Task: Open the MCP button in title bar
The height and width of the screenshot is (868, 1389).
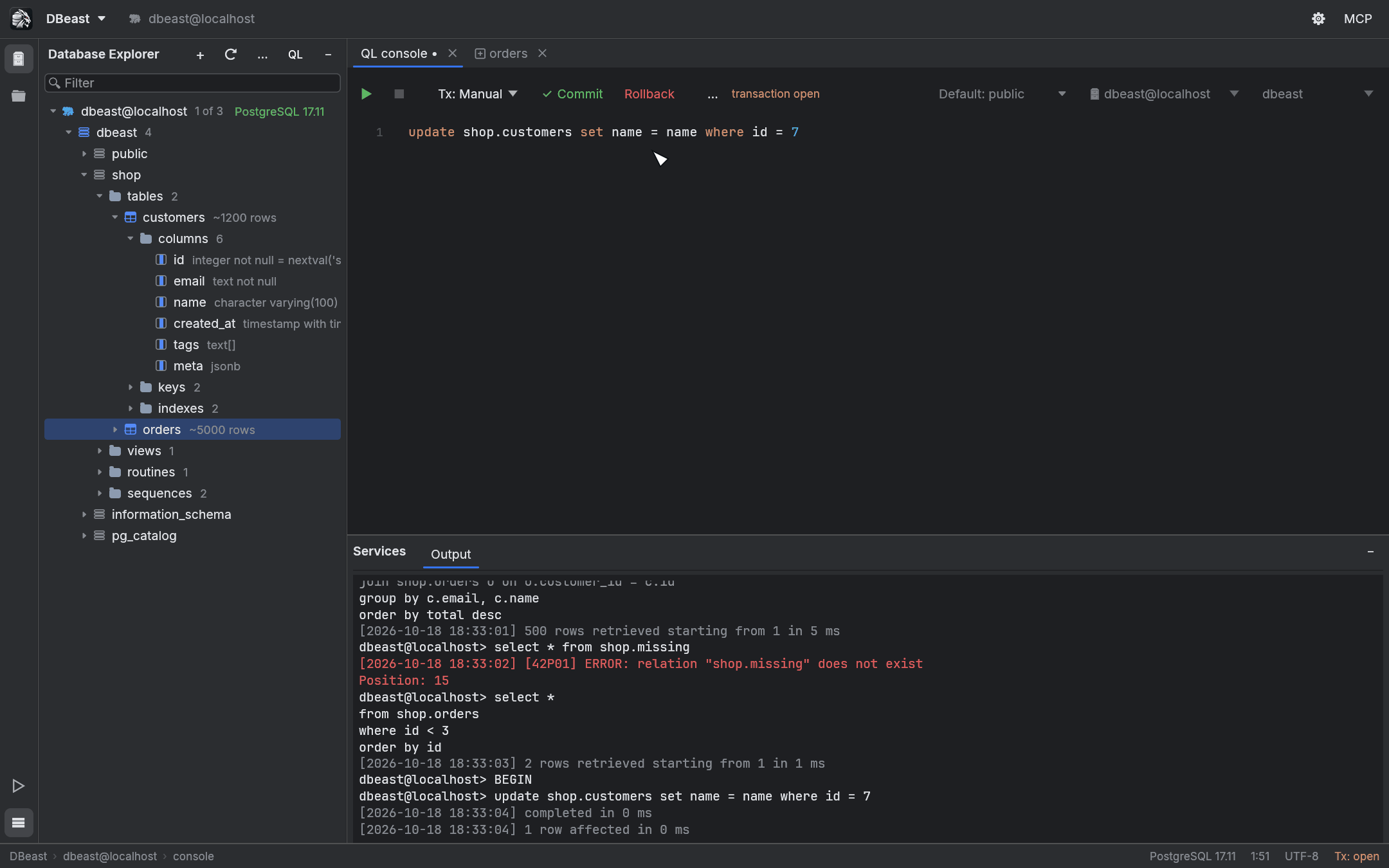Action: tap(1358, 19)
